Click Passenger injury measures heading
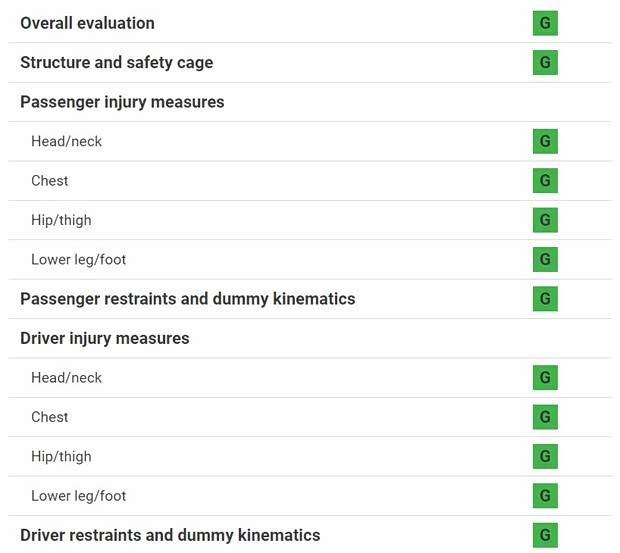The width and height of the screenshot is (620, 553). click(x=122, y=102)
